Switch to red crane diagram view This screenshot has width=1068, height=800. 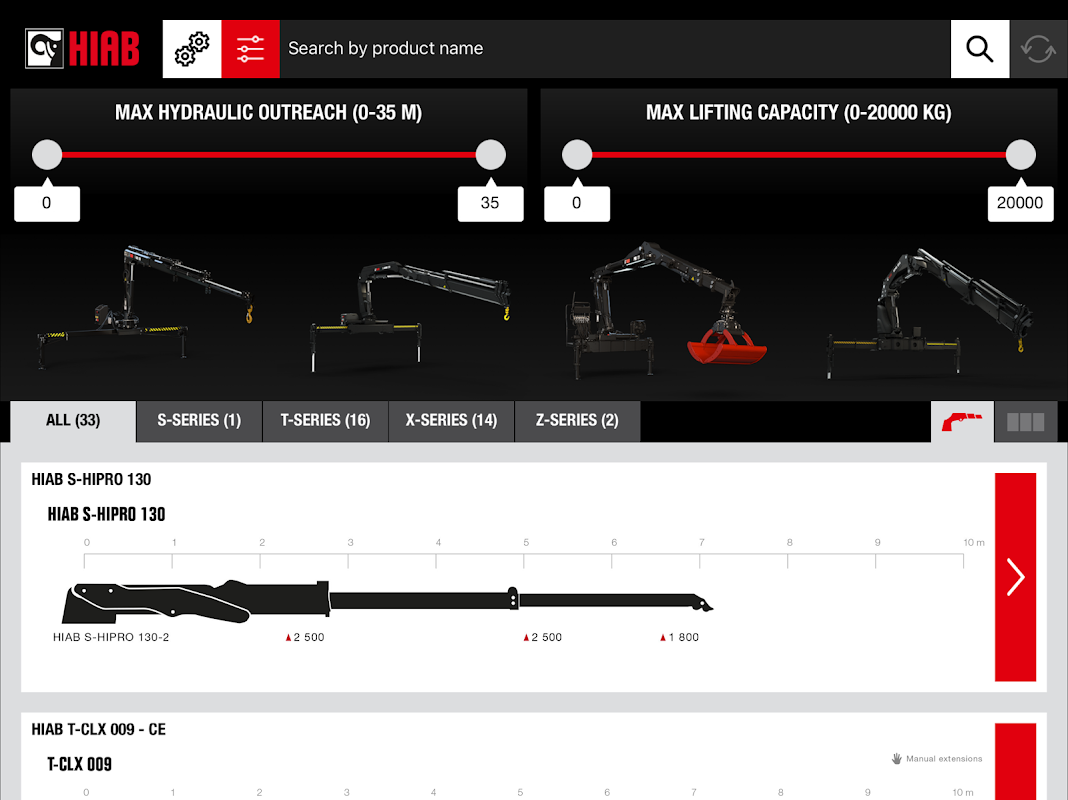click(962, 421)
